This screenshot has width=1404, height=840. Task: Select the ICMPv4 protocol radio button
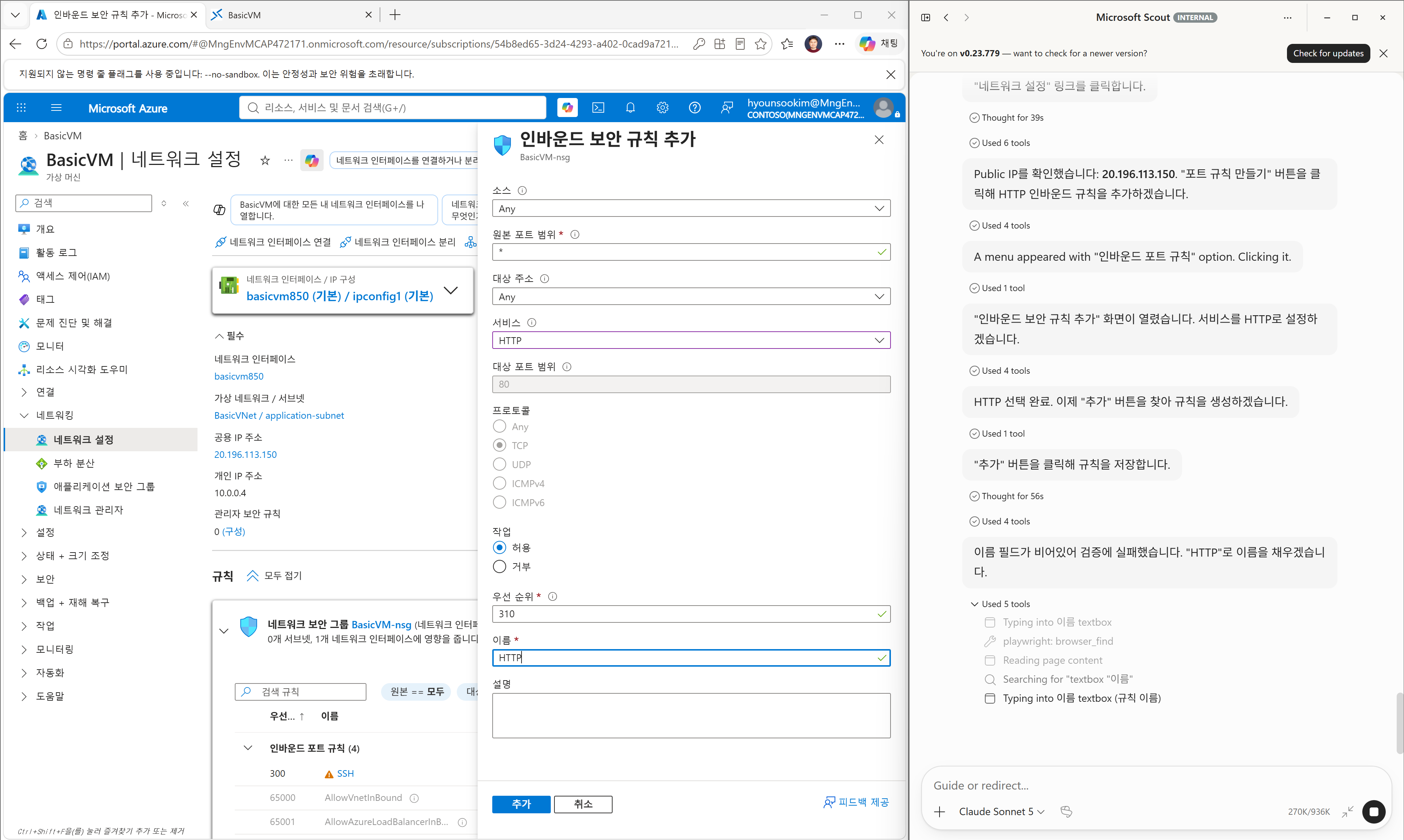(x=499, y=483)
